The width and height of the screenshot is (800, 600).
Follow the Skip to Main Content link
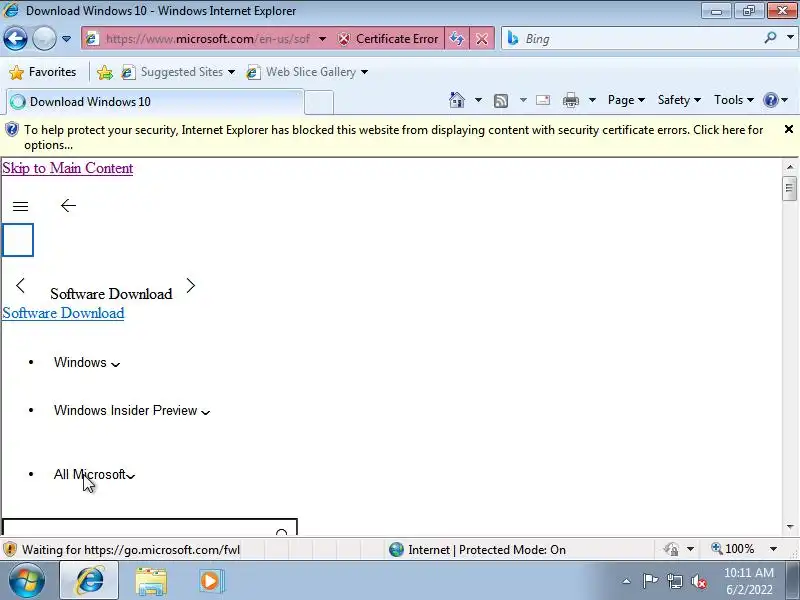pyautogui.click(x=67, y=168)
